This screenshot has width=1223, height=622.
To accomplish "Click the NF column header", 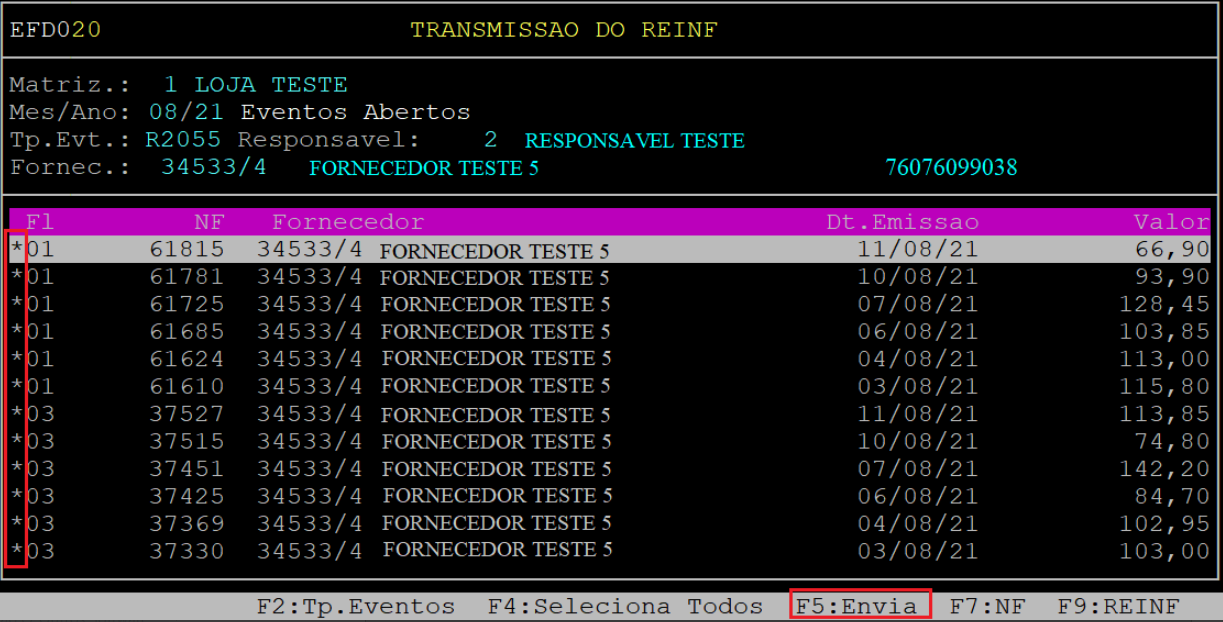I will point(209,222).
